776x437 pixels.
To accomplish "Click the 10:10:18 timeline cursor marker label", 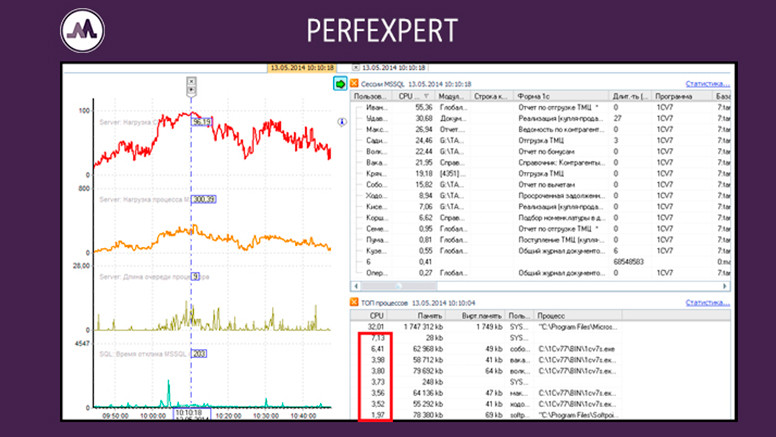I will point(189,412).
